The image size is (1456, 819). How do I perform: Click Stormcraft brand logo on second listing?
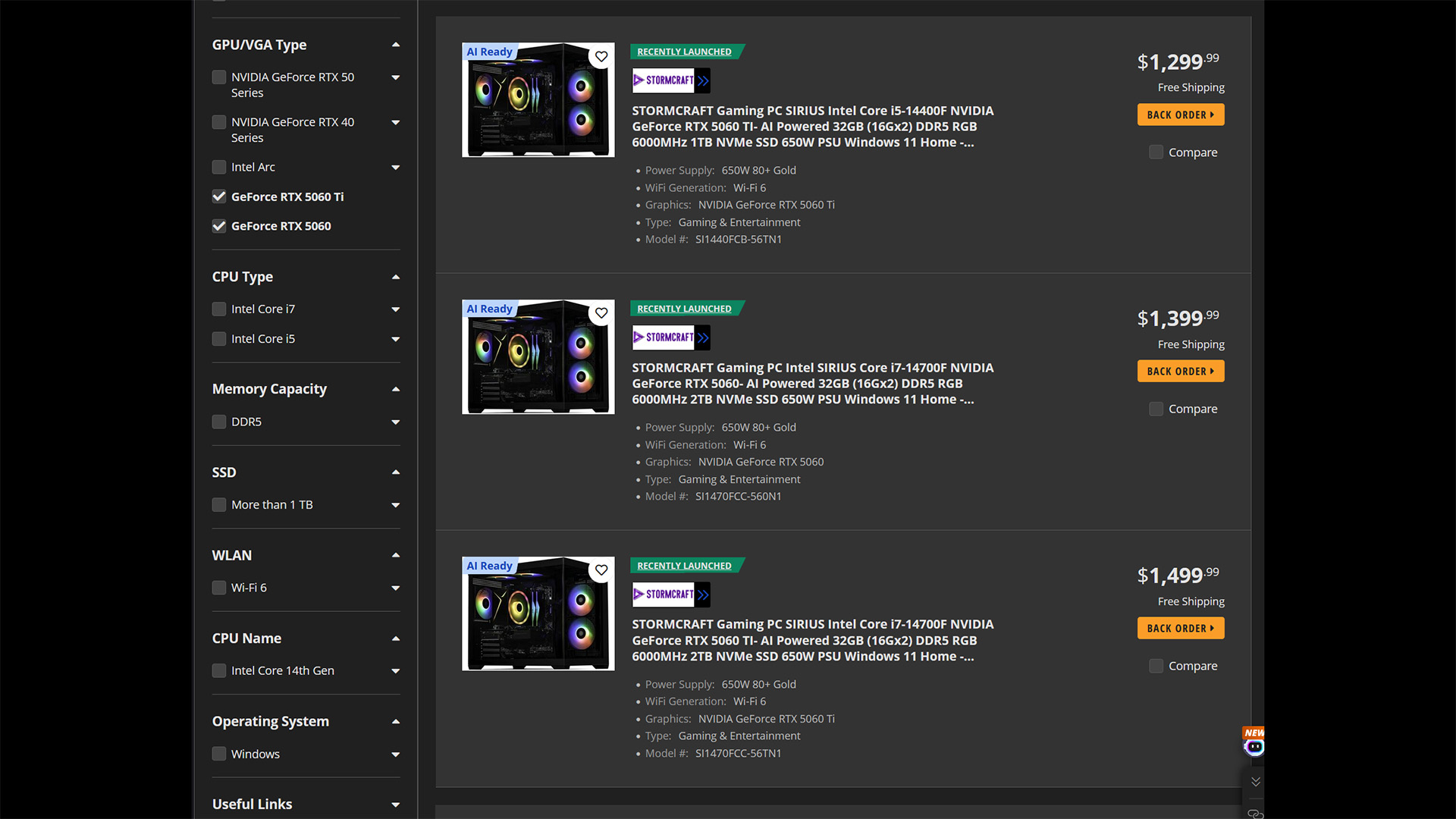point(671,337)
